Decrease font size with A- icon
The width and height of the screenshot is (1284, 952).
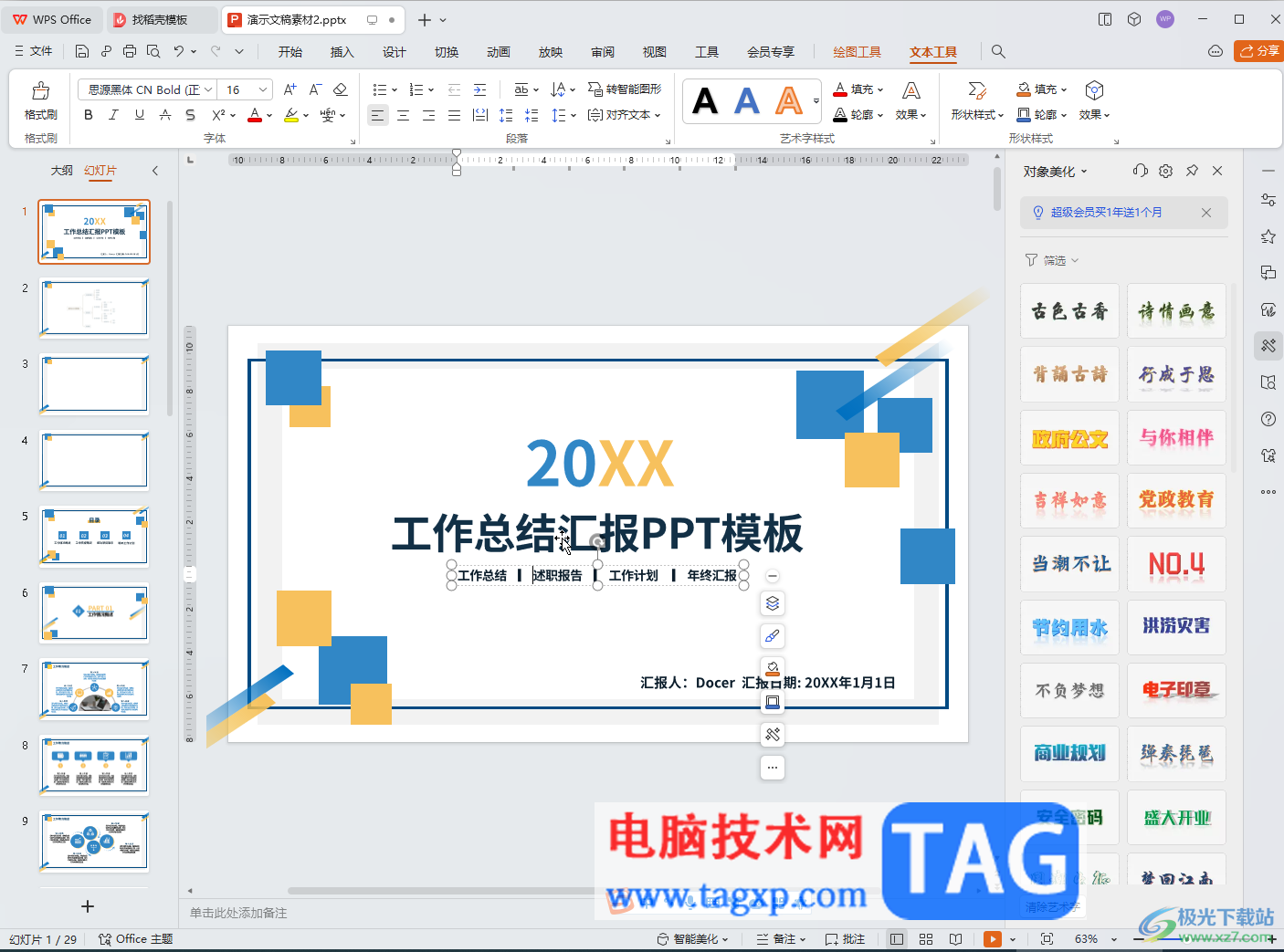pyautogui.click(x=315, y=89)
